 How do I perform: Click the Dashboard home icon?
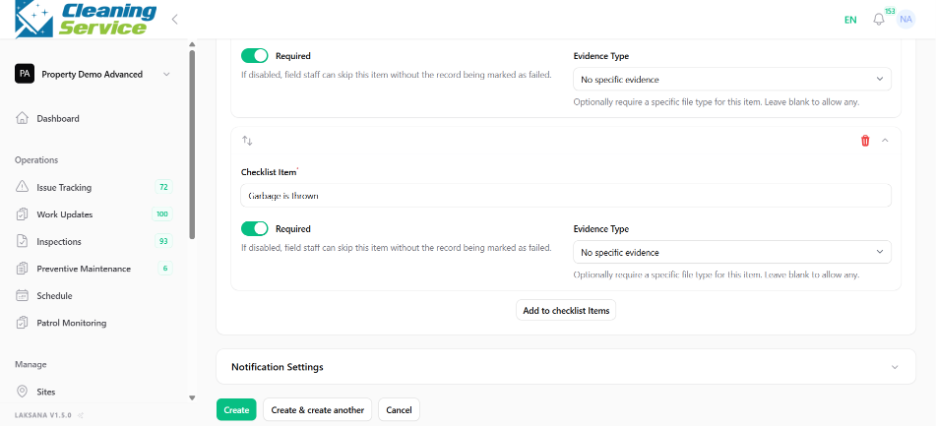[x=22, y=118]
